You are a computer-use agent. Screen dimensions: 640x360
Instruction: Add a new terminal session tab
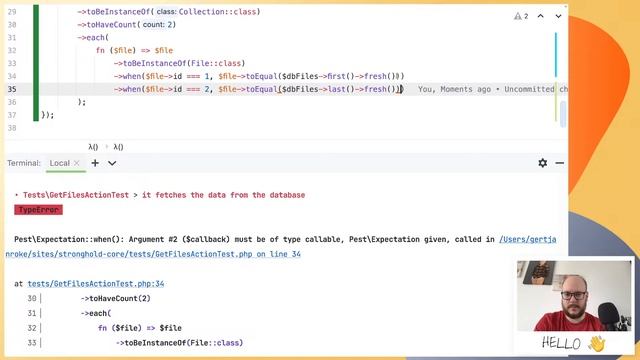coord(95,163)
